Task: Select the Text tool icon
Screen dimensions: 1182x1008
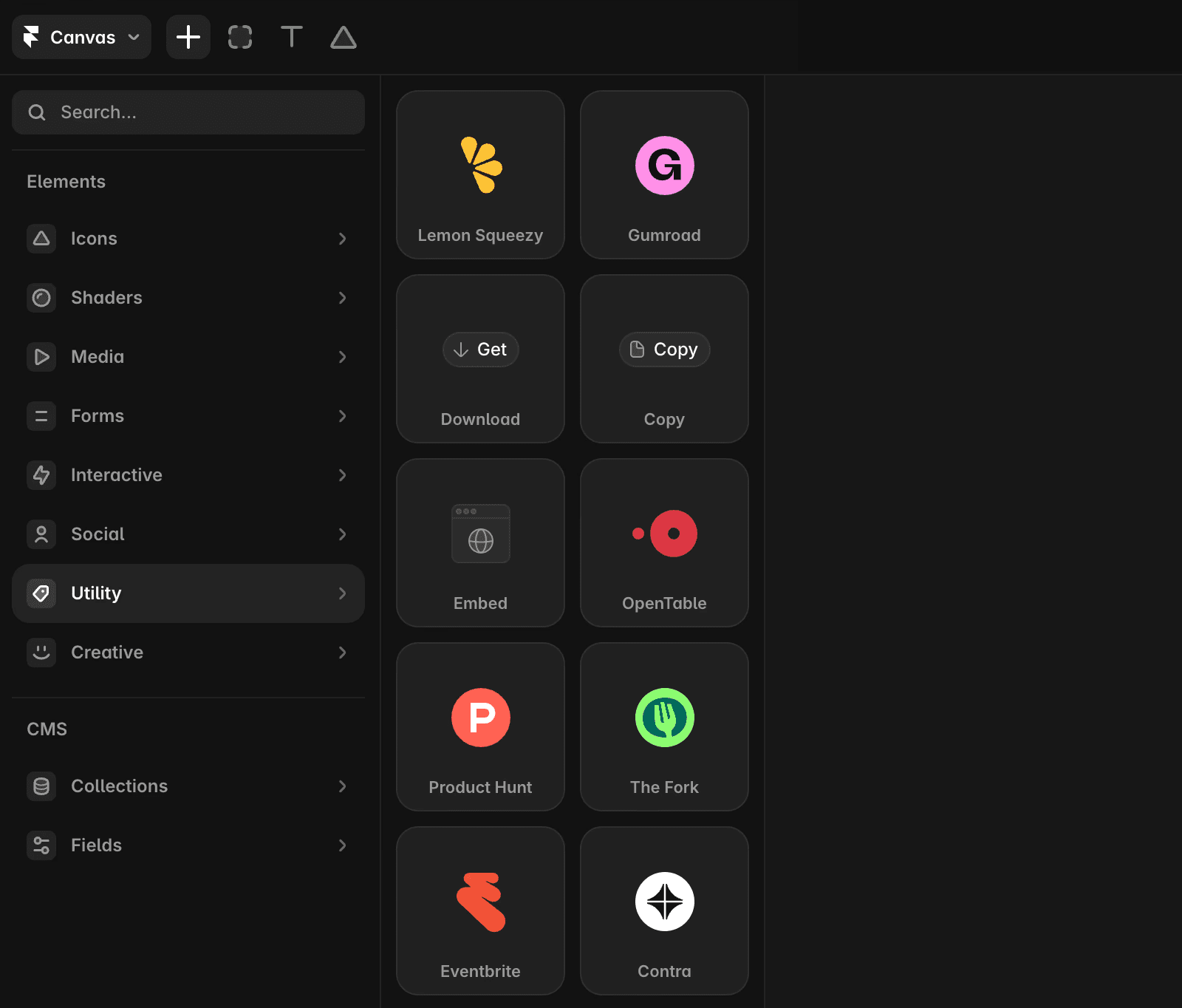Action: [x=292, y=37]
